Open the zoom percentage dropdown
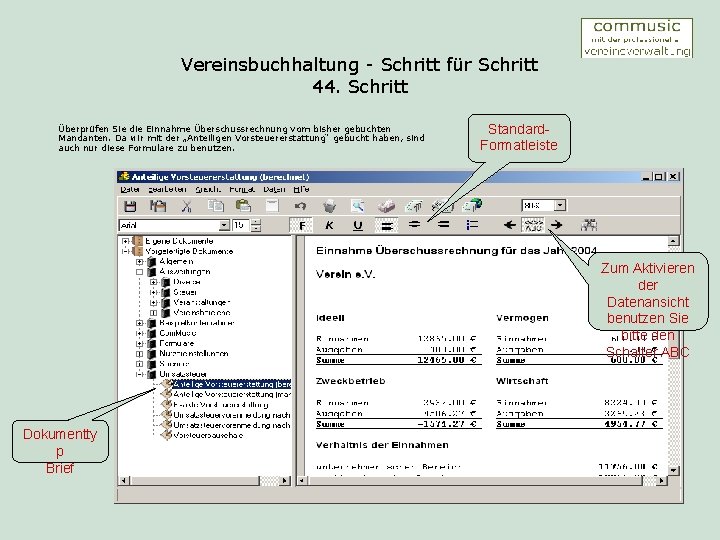720x540 pixels. pyautogui.click(x=560, y=205)
